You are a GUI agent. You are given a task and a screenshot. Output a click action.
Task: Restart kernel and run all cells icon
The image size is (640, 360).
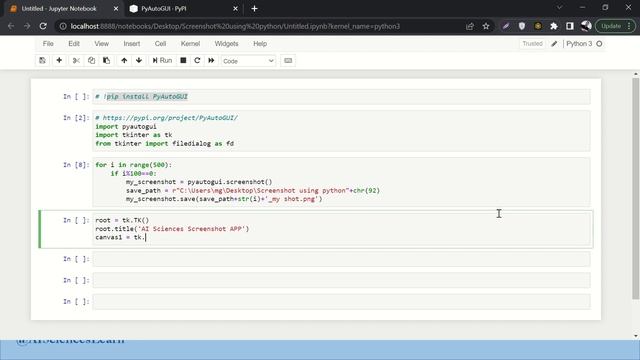[x=211, y=60]
